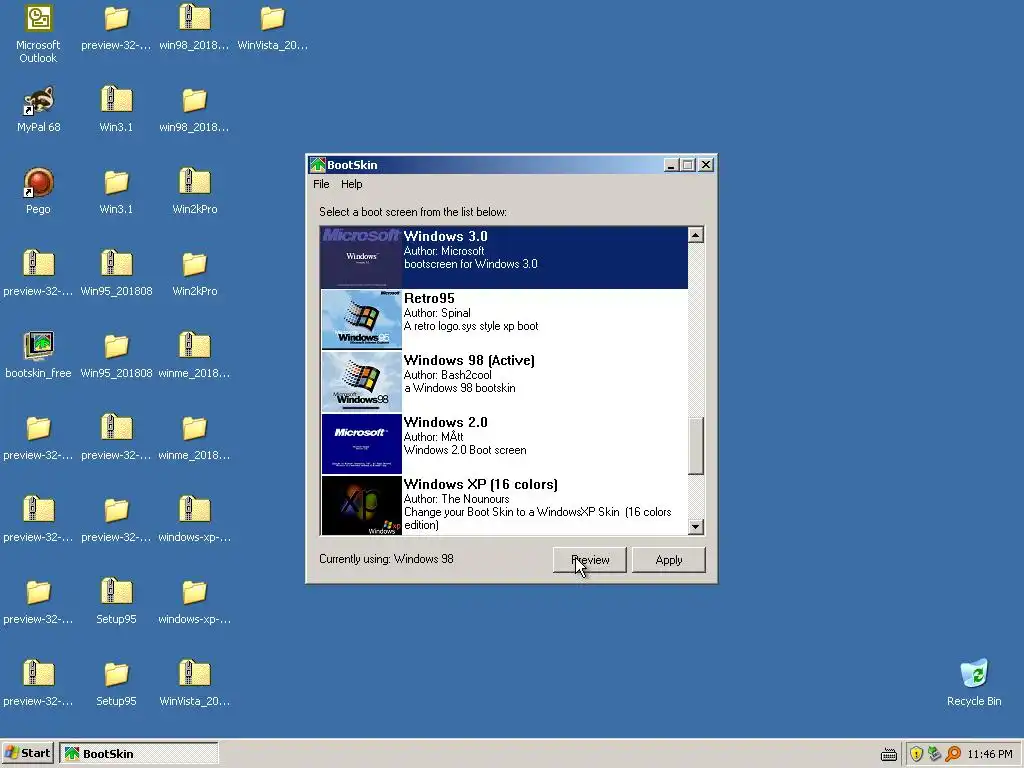Image resolution: width=1024 pixels, height=768 pixels.
Task: Click "Currently using: Windows 98" status text
Action: (386, 559)
